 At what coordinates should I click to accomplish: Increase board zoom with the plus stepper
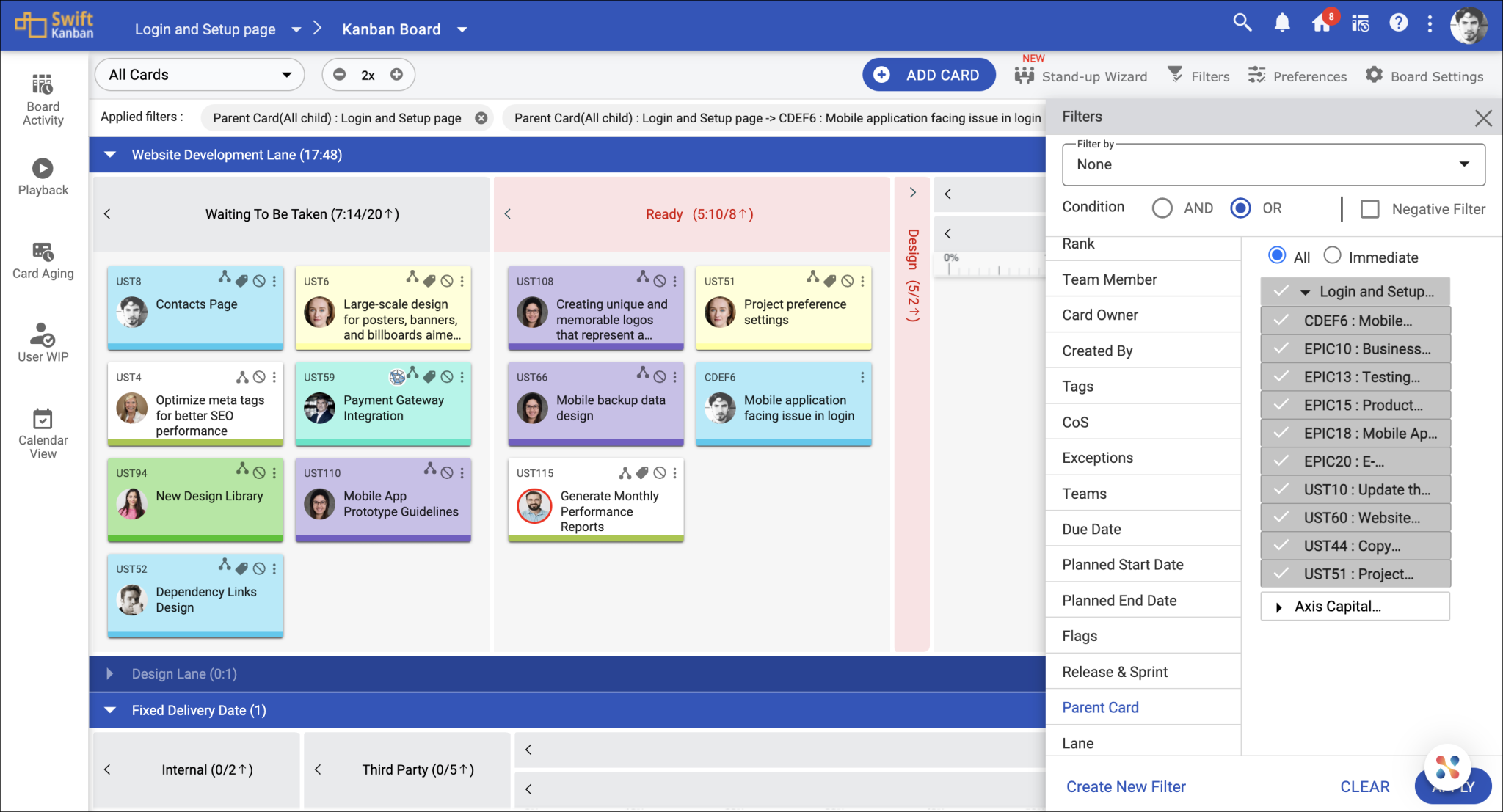coord(396,74)
